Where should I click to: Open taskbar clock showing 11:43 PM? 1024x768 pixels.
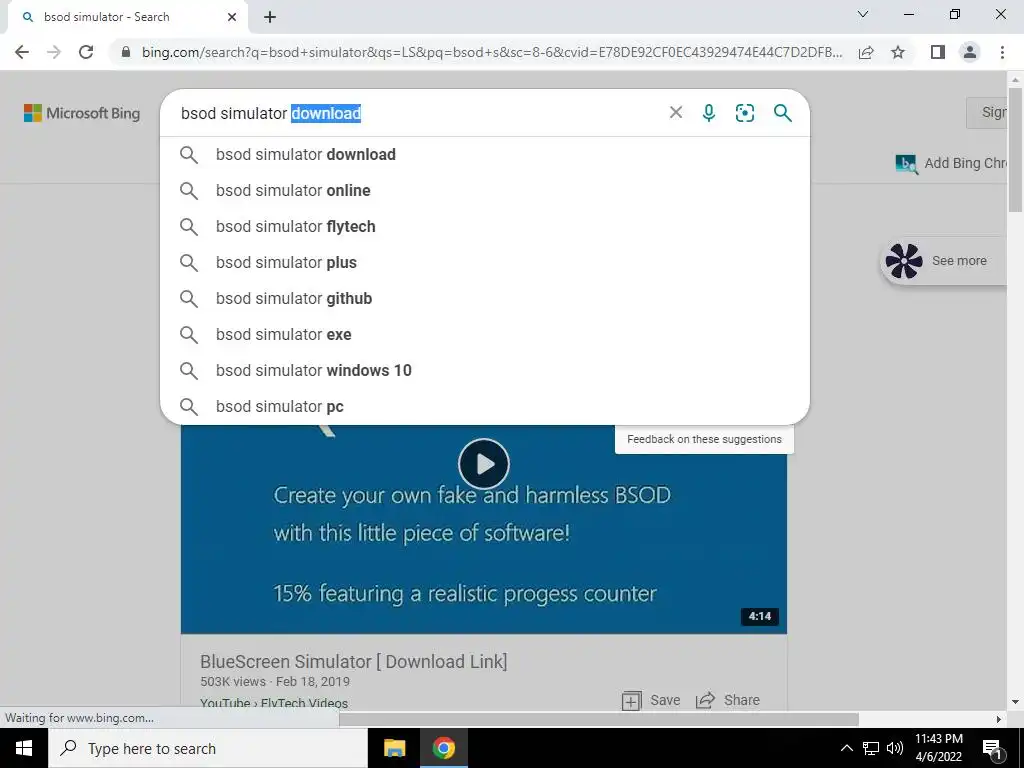click(938, 748)
